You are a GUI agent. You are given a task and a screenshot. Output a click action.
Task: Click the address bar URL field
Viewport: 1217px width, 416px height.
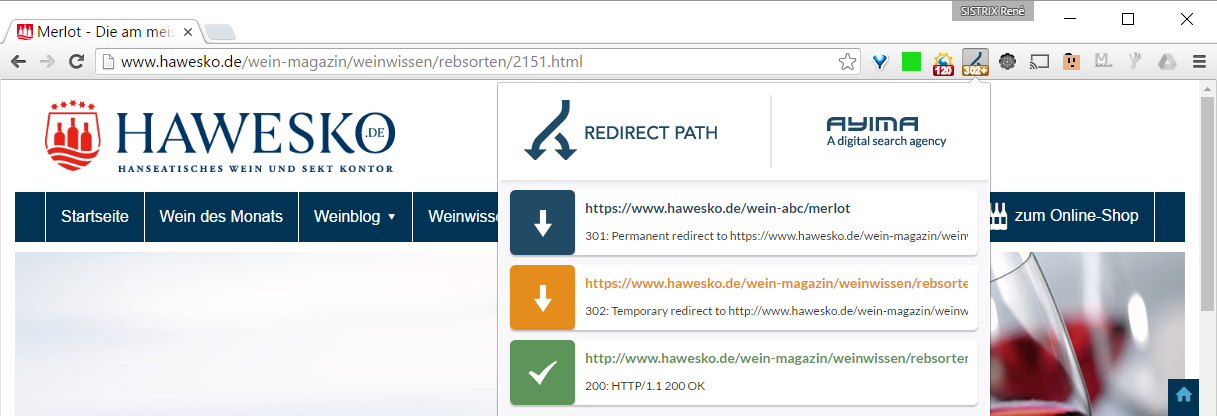(470, 62)
